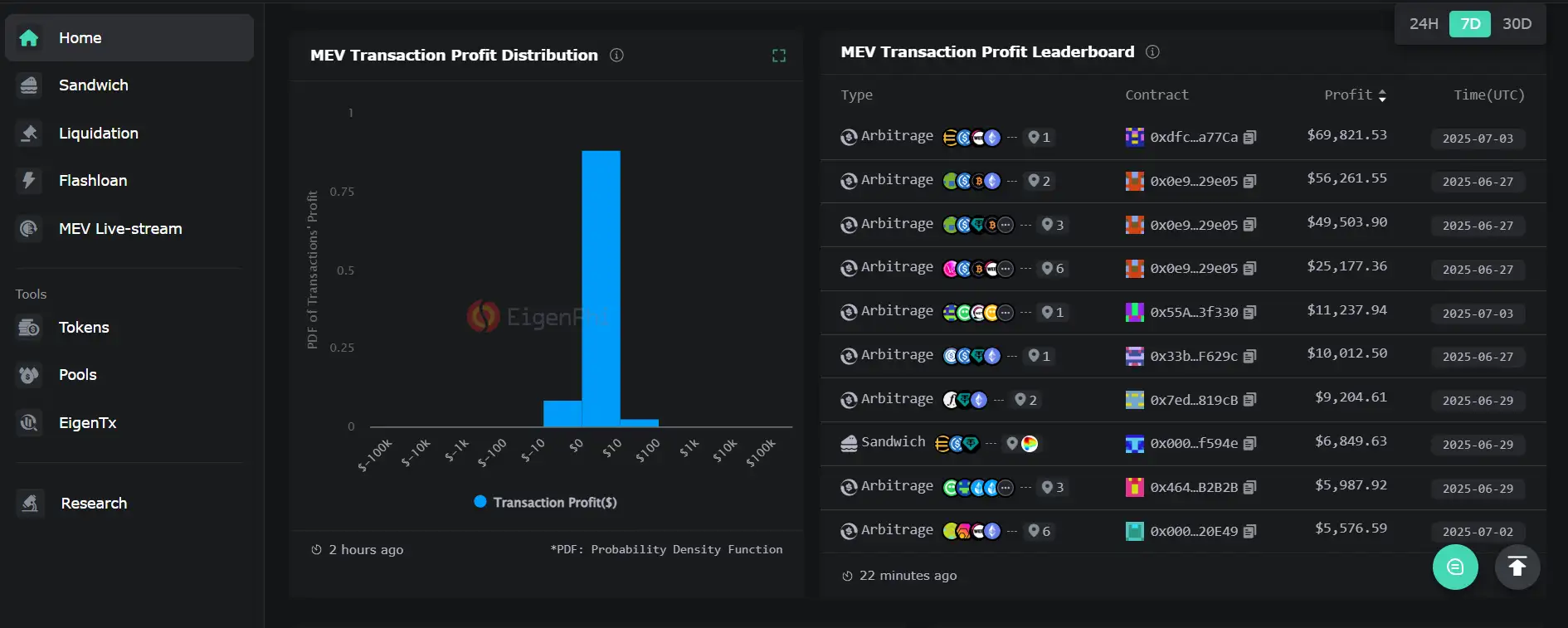Copy the 0xdfc...a77Ca contract address
This screenshot has height=628, width=1568.
tap(1250, 137)
